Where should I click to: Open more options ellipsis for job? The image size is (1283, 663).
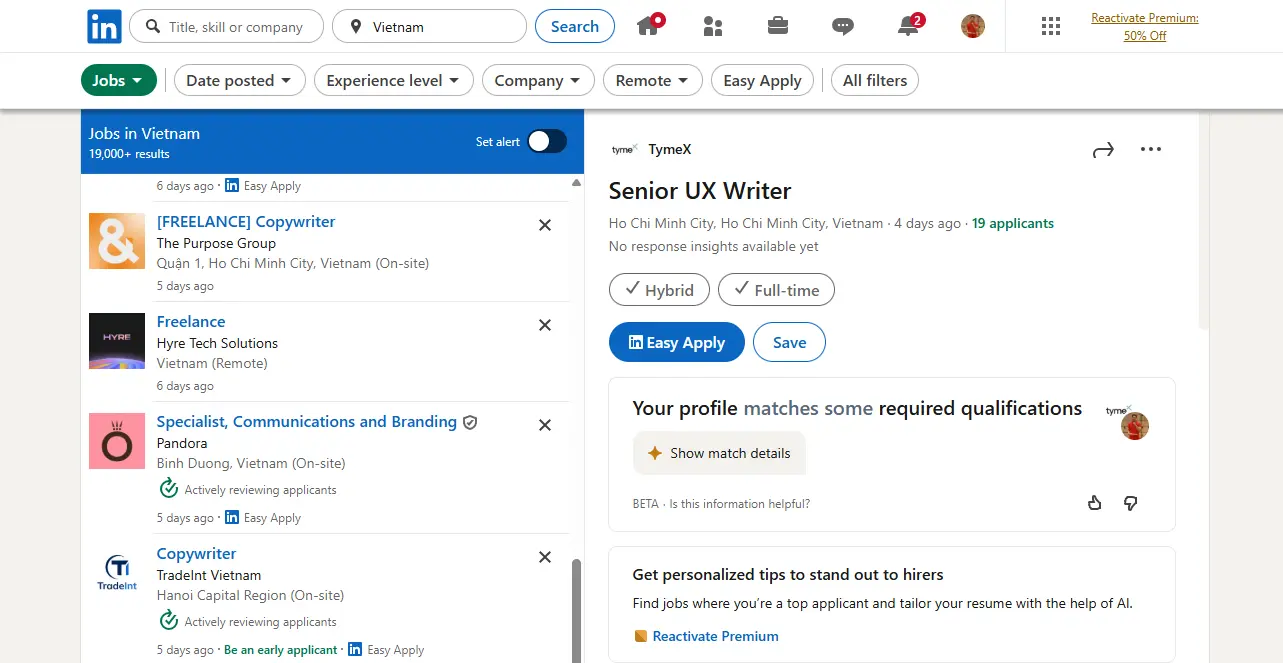tap(1151, 150)
